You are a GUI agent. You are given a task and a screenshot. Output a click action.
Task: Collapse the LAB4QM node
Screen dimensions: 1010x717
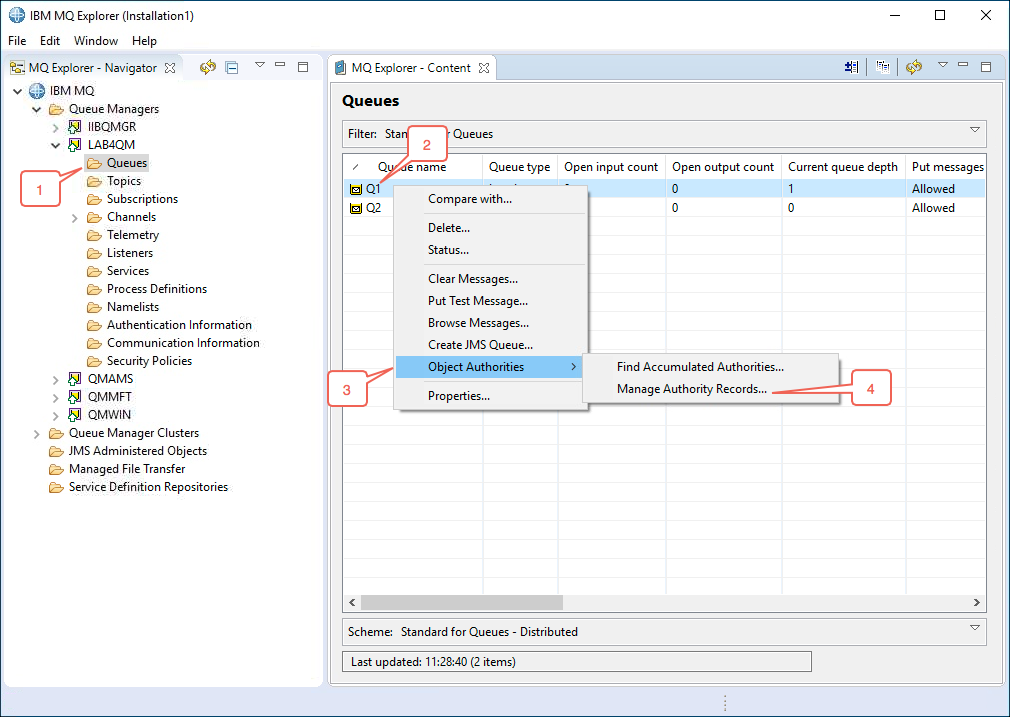(x=55, y=145)
